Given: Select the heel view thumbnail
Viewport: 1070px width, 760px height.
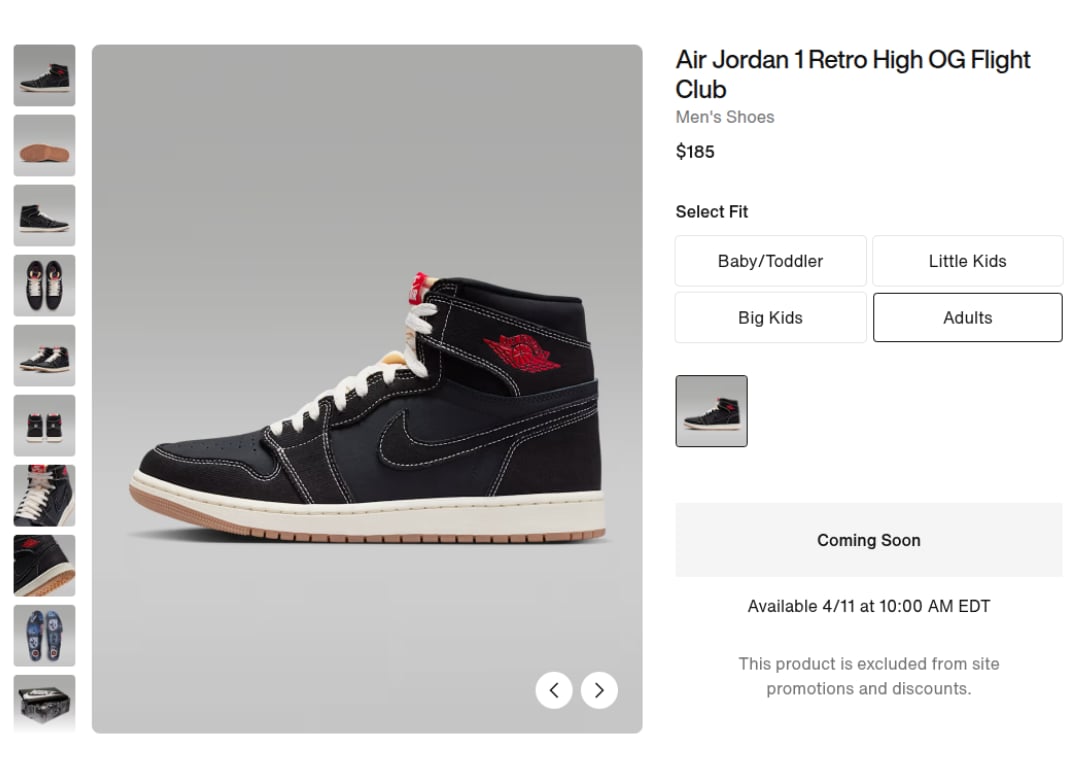Looking at the screenshot, I should click(x=44, y=215).
